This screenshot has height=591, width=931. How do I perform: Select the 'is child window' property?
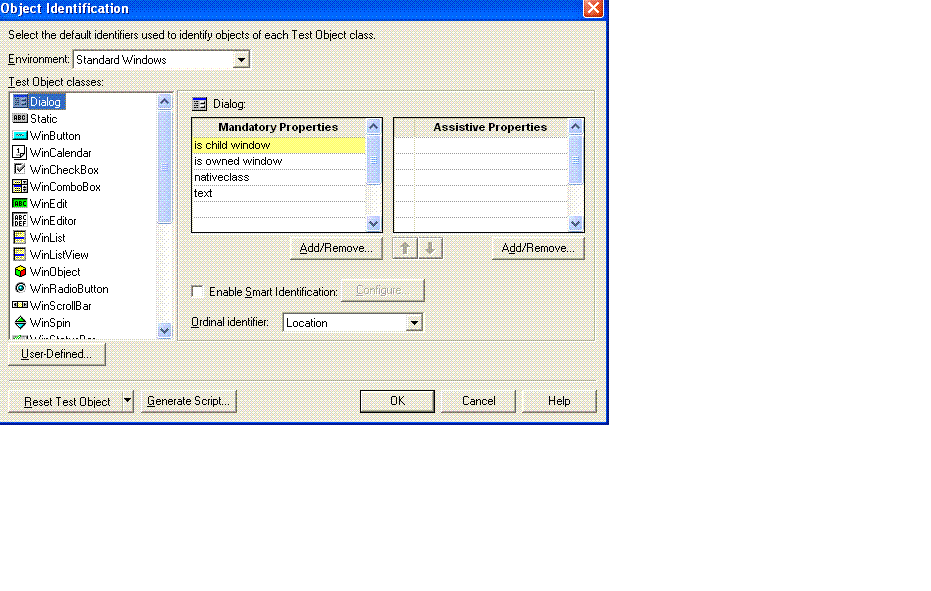(278, 145)
